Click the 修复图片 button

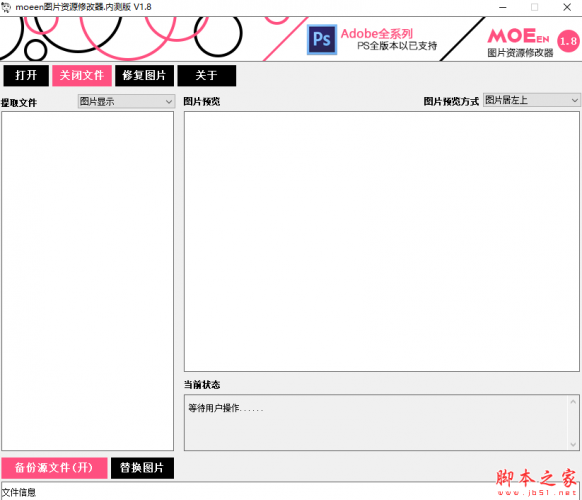144,76
